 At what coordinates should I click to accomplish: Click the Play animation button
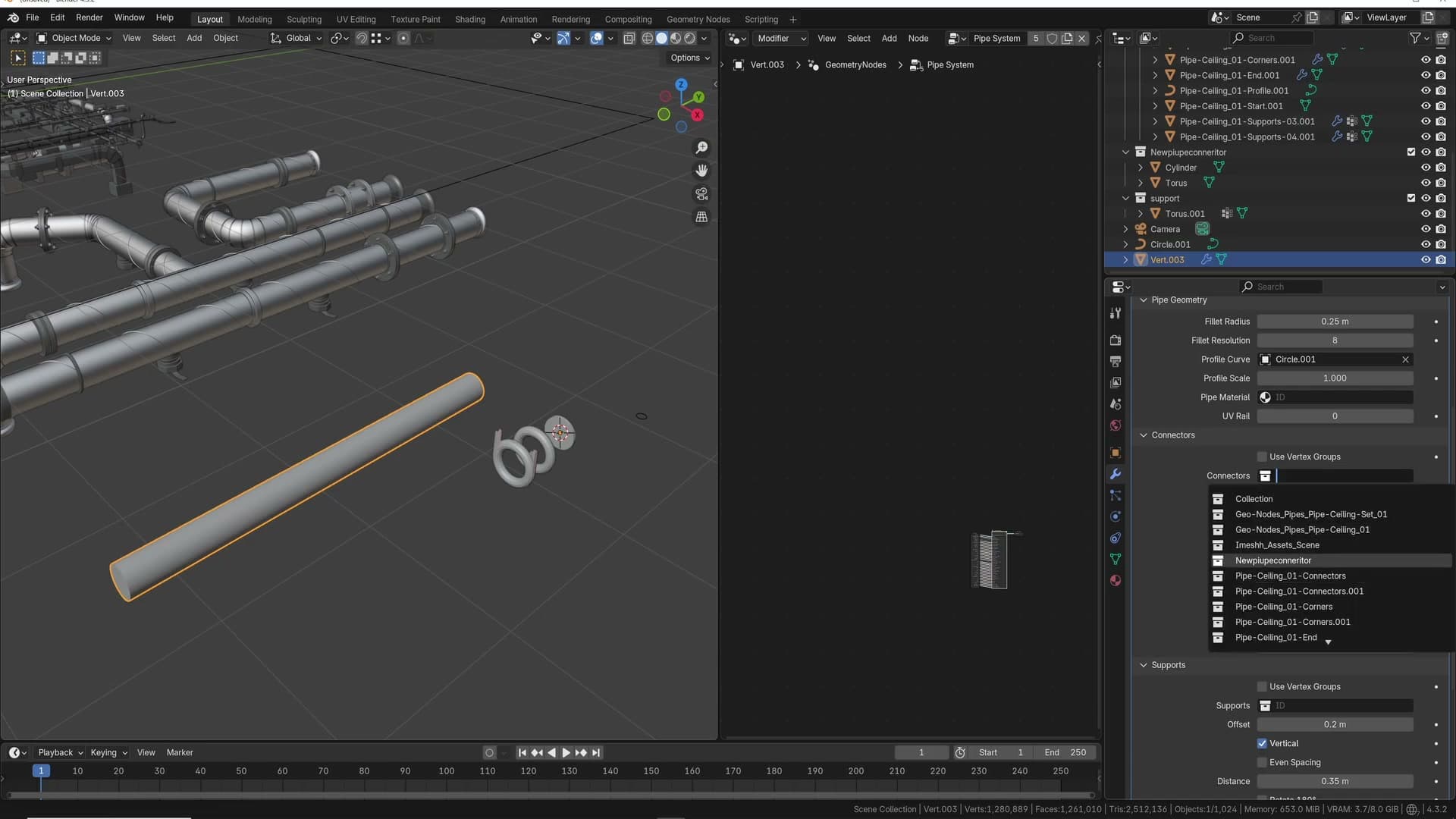(566, 752)
